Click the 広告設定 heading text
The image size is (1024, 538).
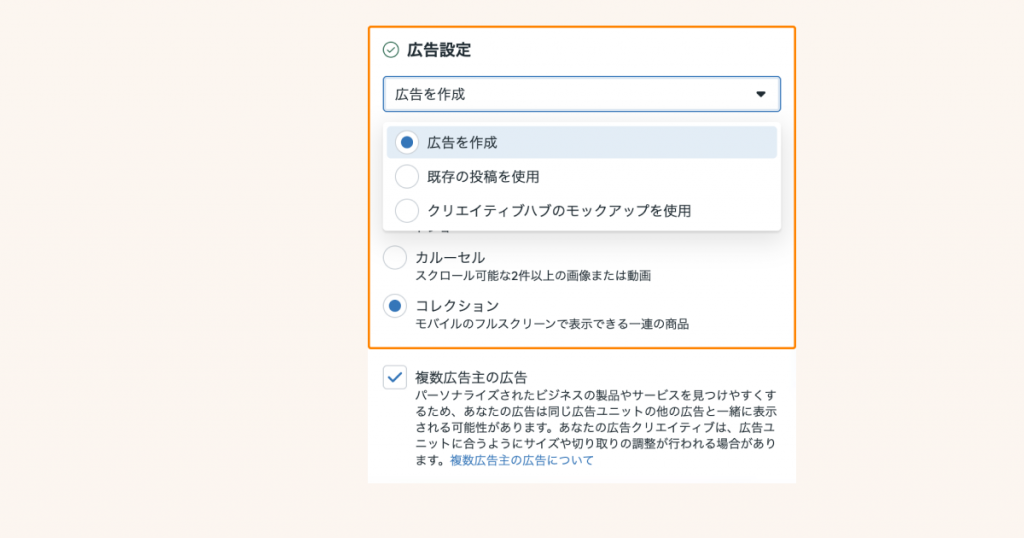(439, 50)
